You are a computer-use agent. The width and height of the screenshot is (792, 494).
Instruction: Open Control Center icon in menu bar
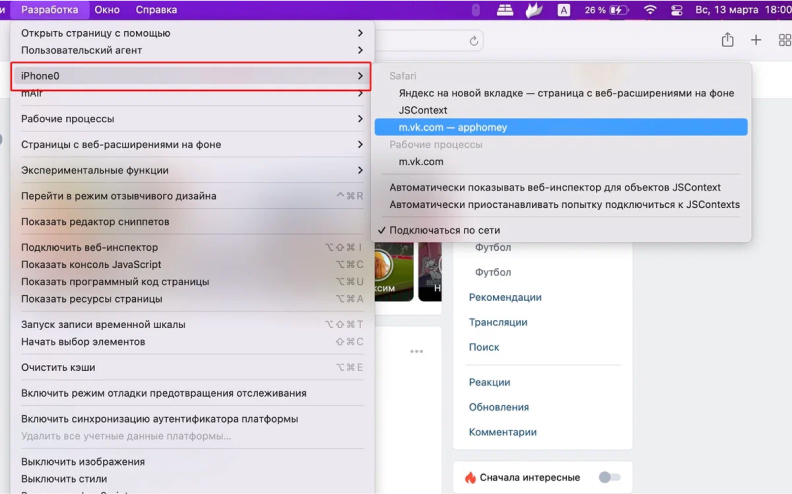pos(677,10)
